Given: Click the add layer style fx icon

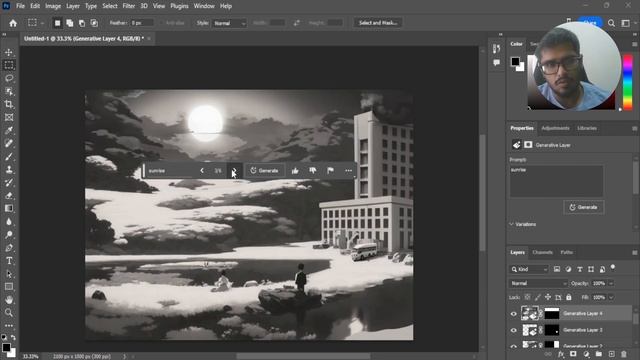Looking at the screenshot, I should point(561,354).
